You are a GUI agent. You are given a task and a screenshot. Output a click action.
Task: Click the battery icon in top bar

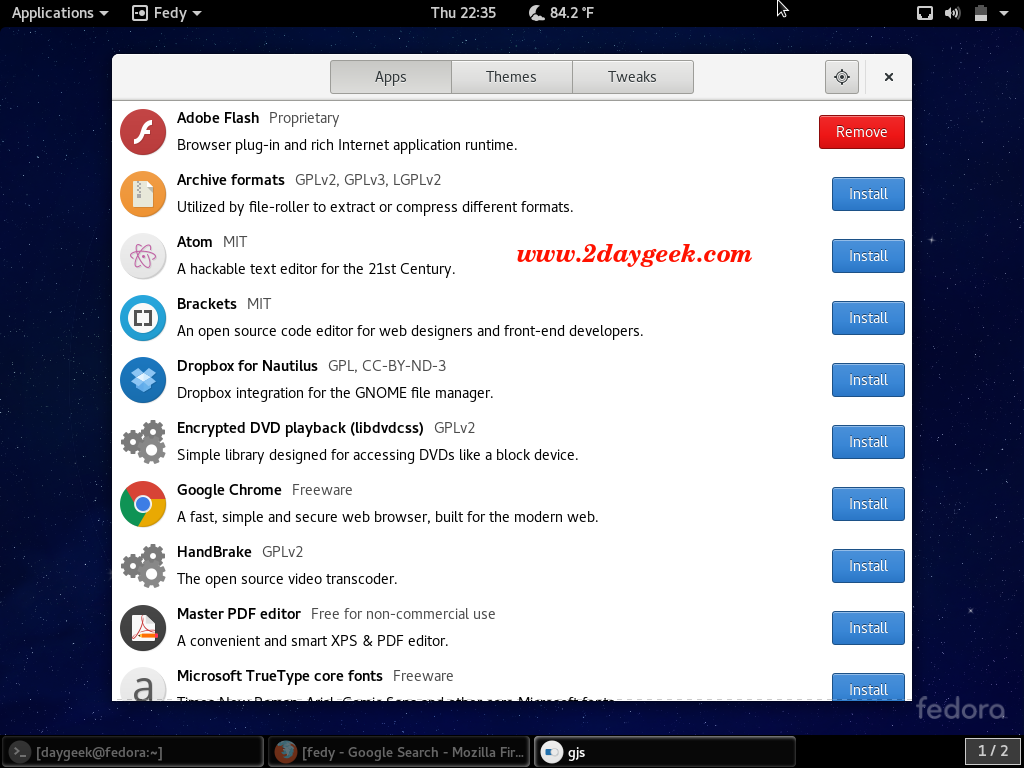pyautogui.click(x=980, y=13)
